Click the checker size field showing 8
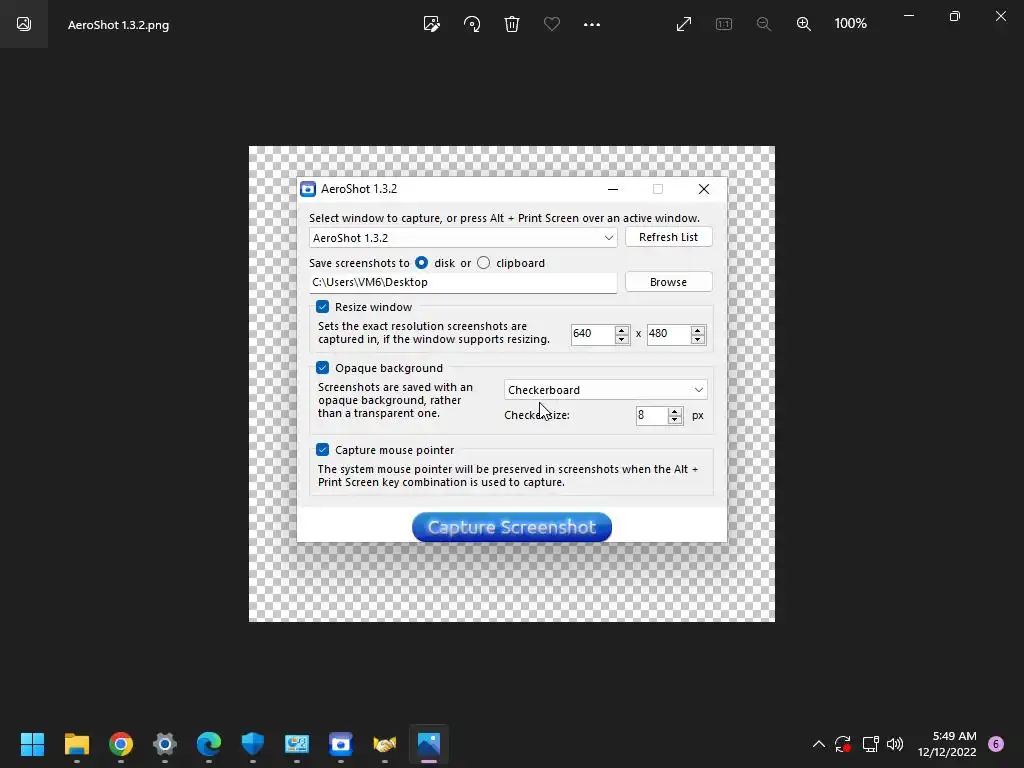 point(652,415)
